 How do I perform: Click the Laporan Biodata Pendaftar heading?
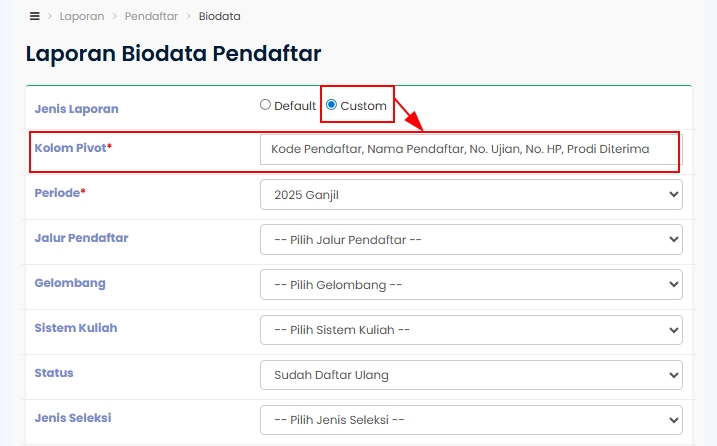pyautogui.click(x=173, y=54)
